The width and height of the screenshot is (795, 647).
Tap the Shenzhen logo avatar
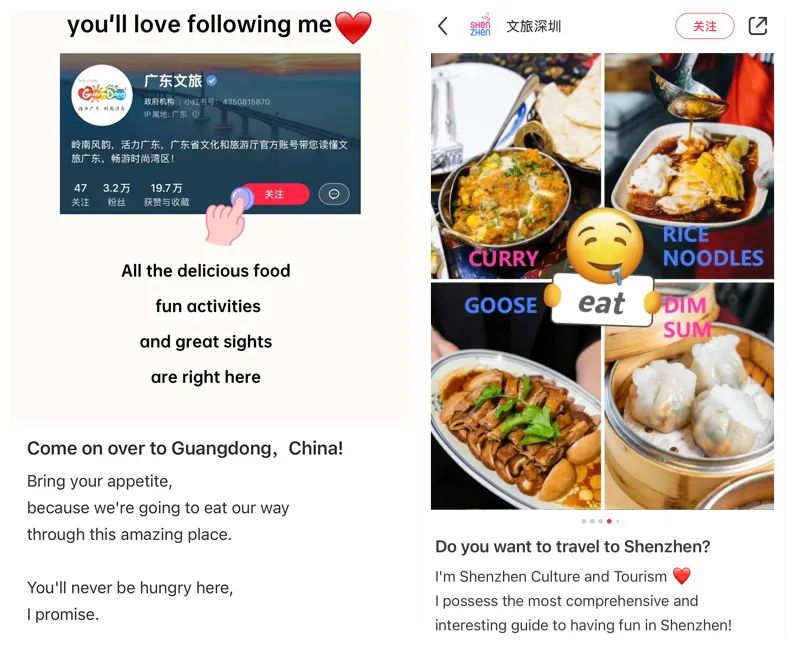[480, 26]
